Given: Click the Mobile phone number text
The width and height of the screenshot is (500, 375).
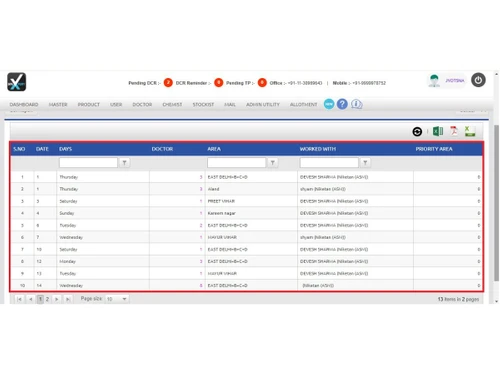Looking at the screenshot, I should (x=369, y=83).
